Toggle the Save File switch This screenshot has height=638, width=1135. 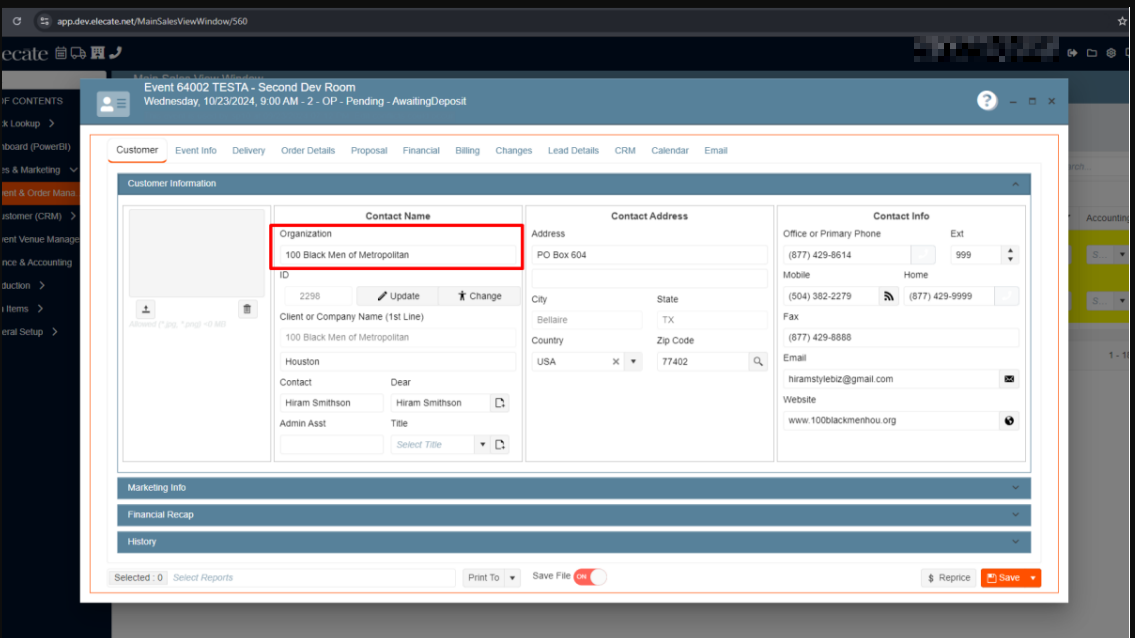click(x=589, y=577)
